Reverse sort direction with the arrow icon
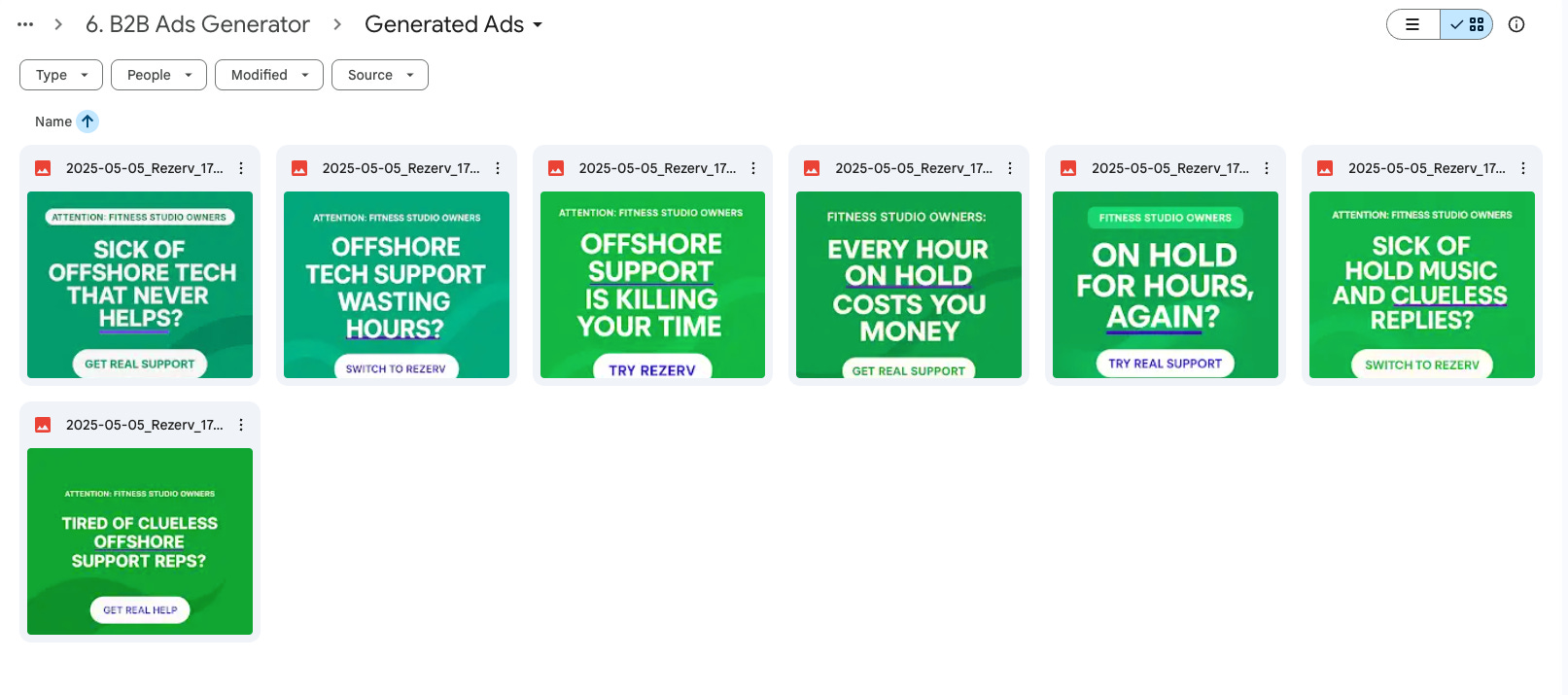1568x695 pixels. (x=87, y=122)
